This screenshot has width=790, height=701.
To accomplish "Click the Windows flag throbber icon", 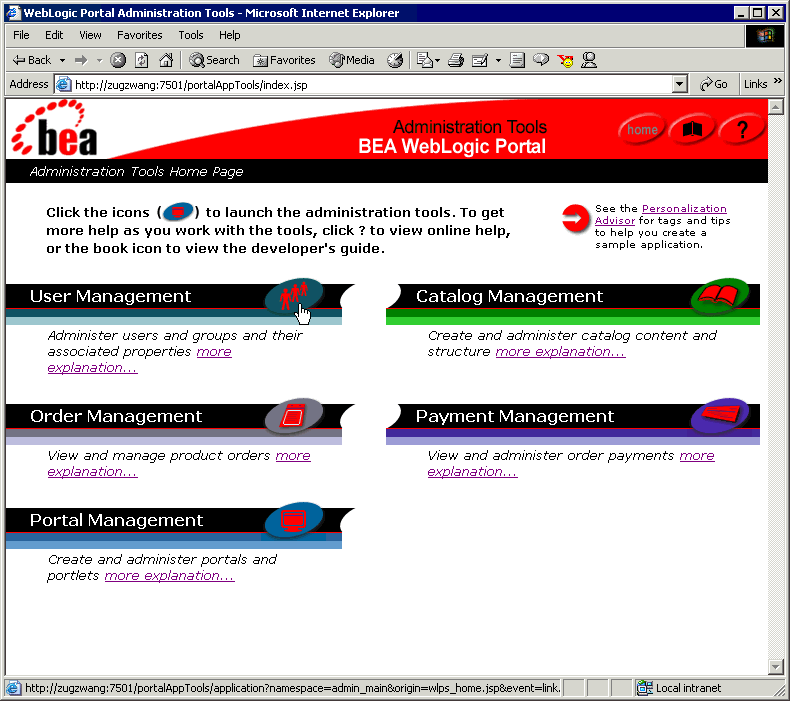I will [765, 35].
